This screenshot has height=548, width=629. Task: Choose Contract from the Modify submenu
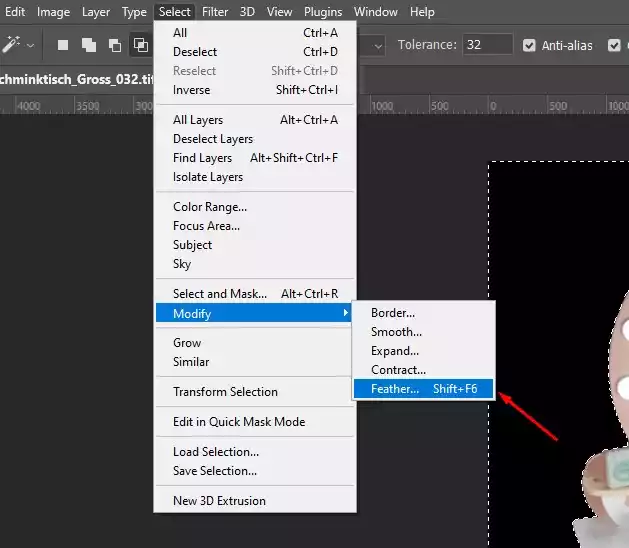(398, 370)
